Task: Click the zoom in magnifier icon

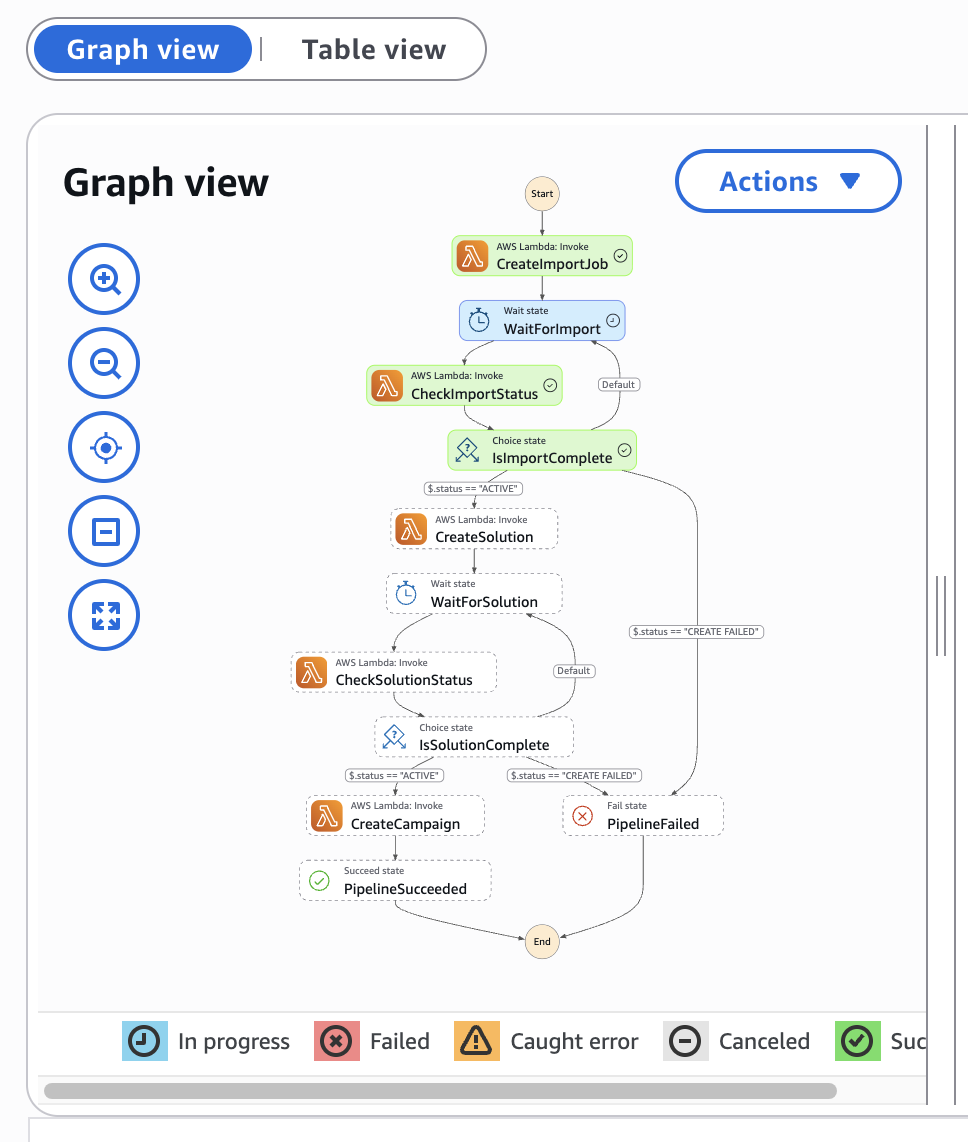Action: (x=104, y=279)
